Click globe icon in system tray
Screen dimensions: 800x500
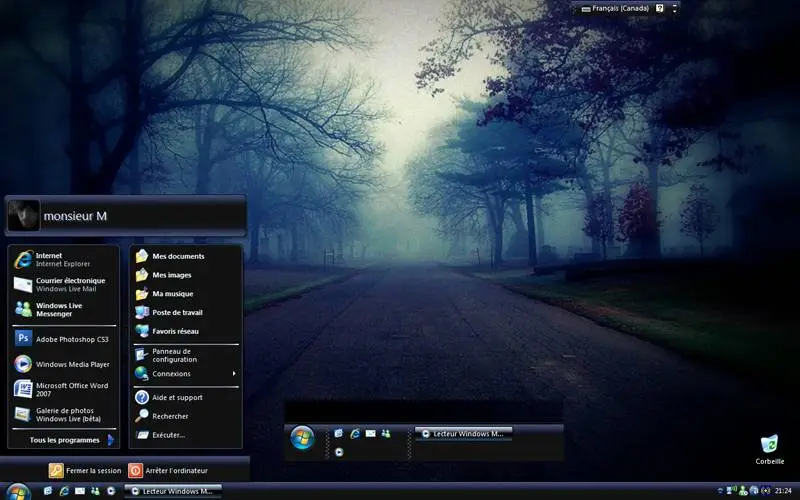[754, 491]
